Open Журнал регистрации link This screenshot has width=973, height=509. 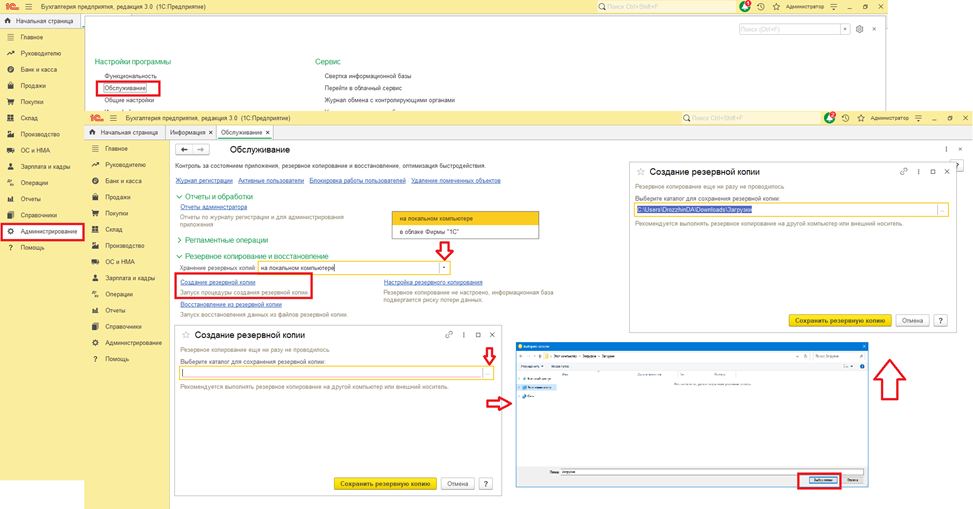tap(204, 181)
